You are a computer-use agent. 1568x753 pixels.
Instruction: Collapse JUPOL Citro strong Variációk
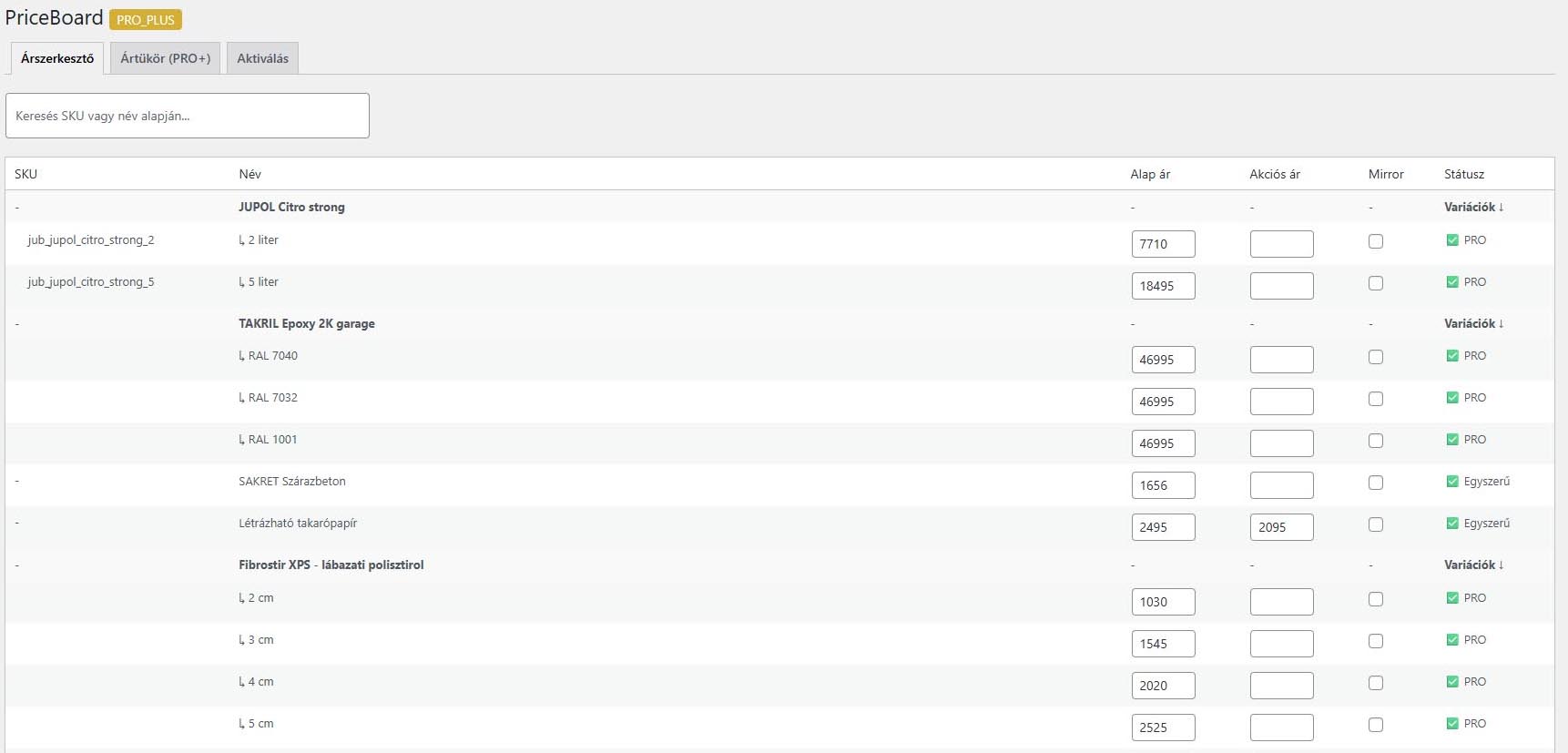[1473, 208]
